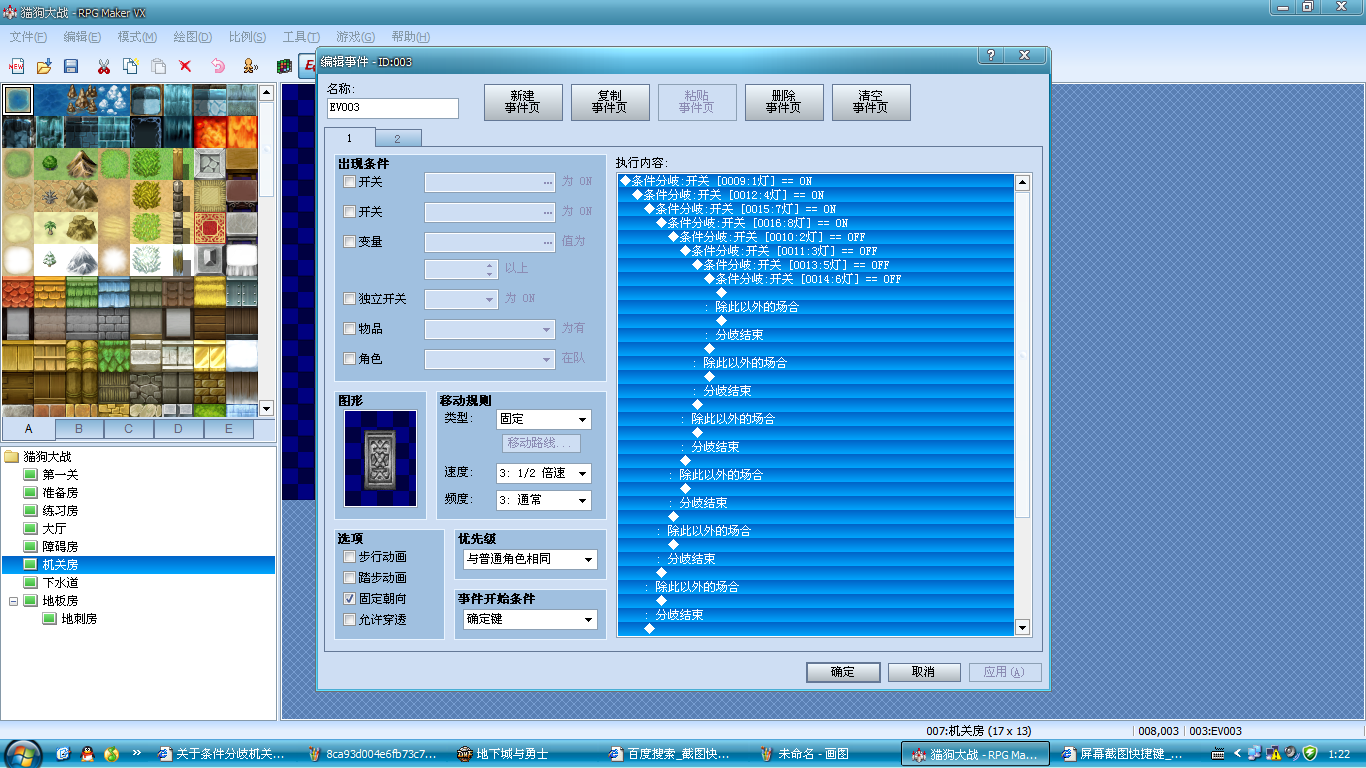
Task: Launch Internet Explorer from quick launch
Action: (x=63, y=753)
